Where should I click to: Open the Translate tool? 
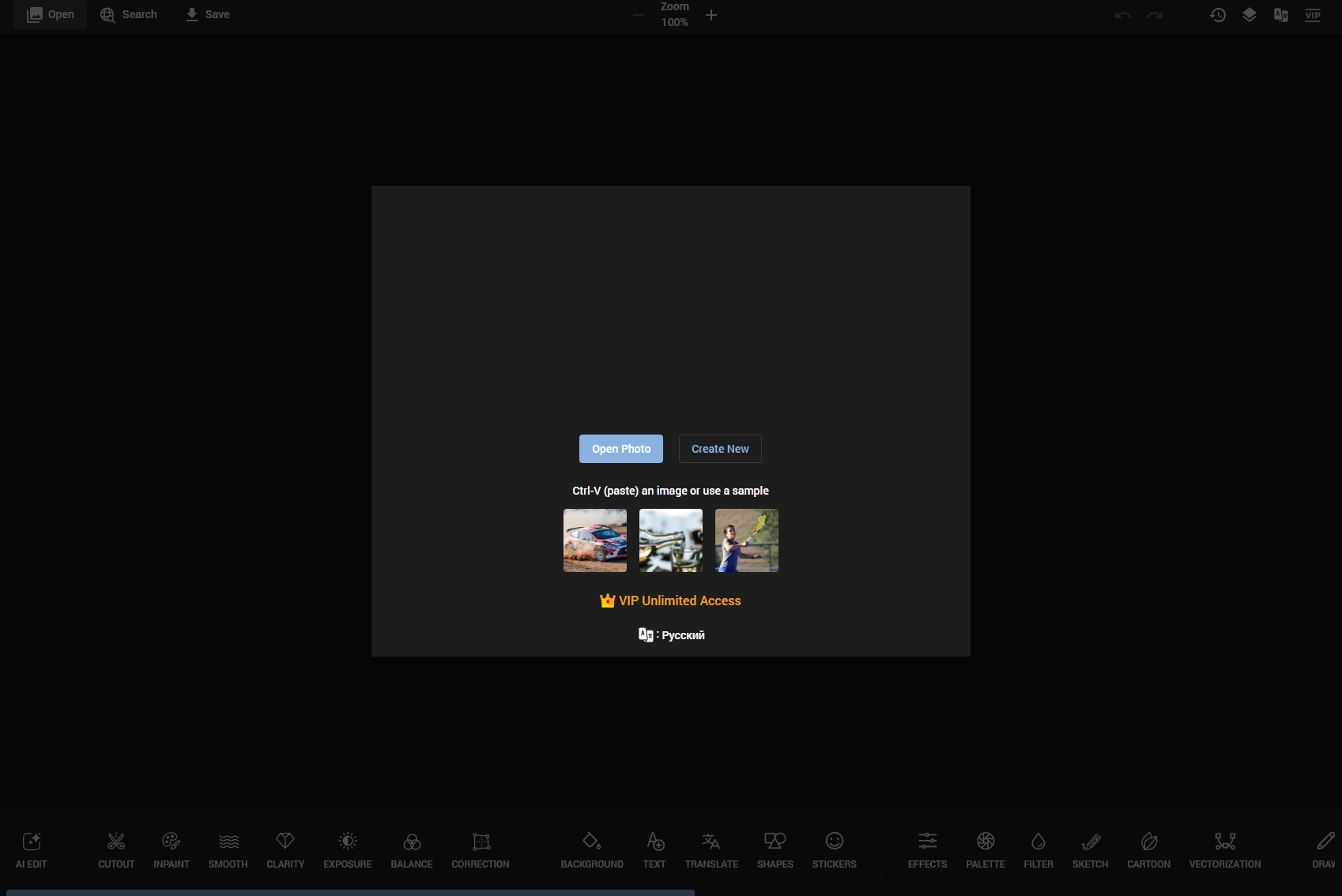click(x=711, y=850)
